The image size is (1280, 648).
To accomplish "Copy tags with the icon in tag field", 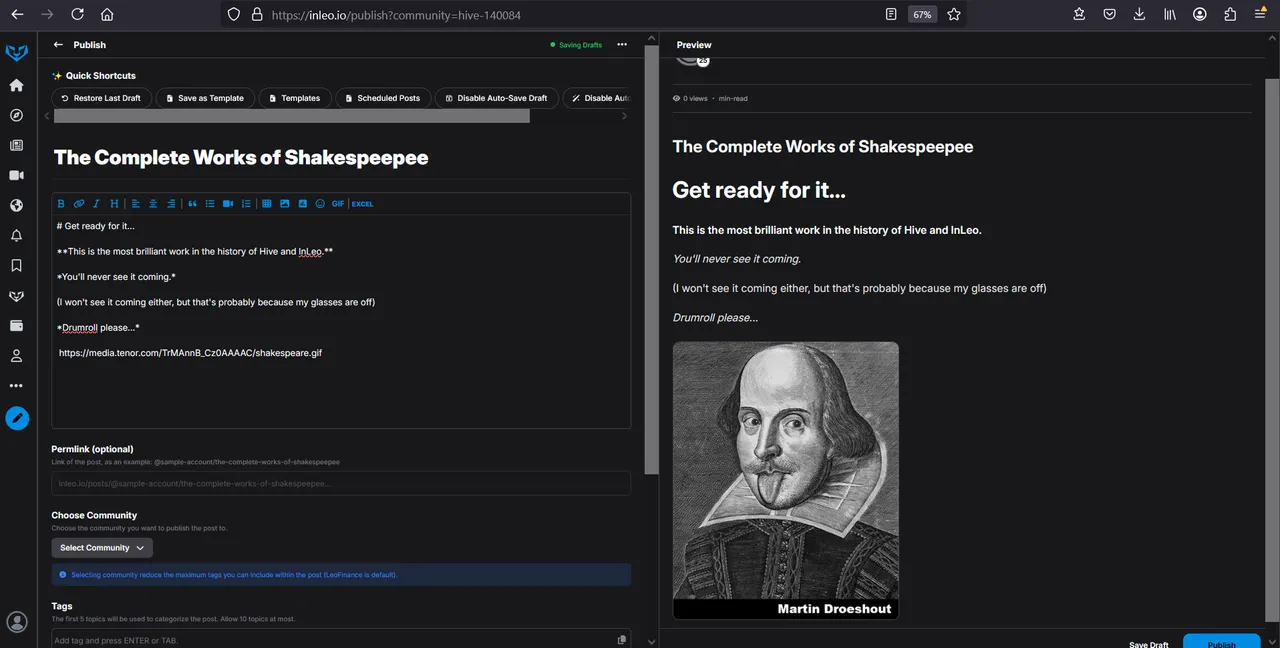I will [622, 640].
